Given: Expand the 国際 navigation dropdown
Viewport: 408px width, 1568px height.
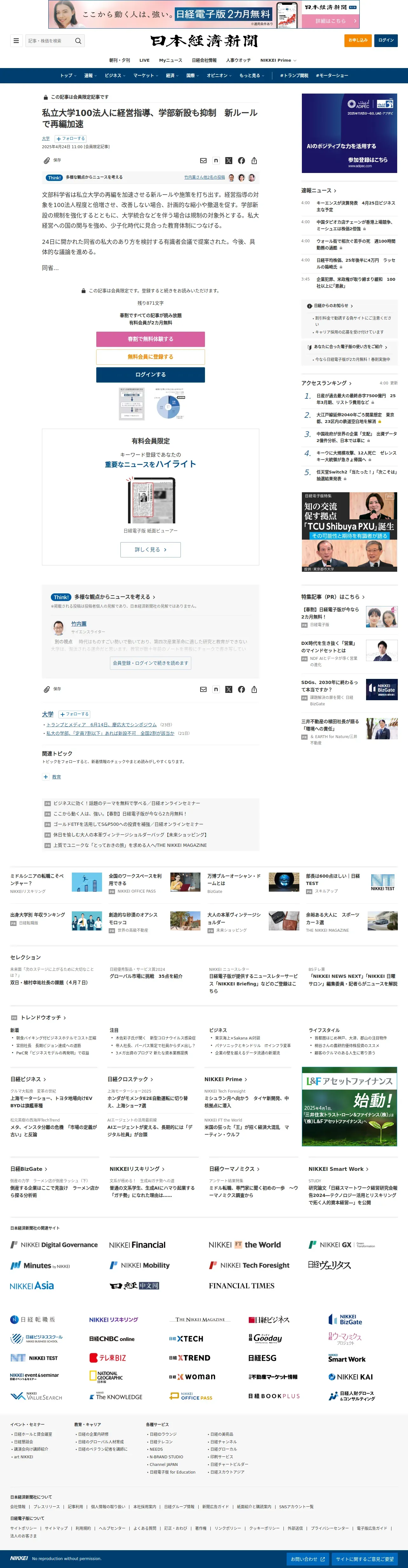Looking at the screenshot, I should point(193,75).
